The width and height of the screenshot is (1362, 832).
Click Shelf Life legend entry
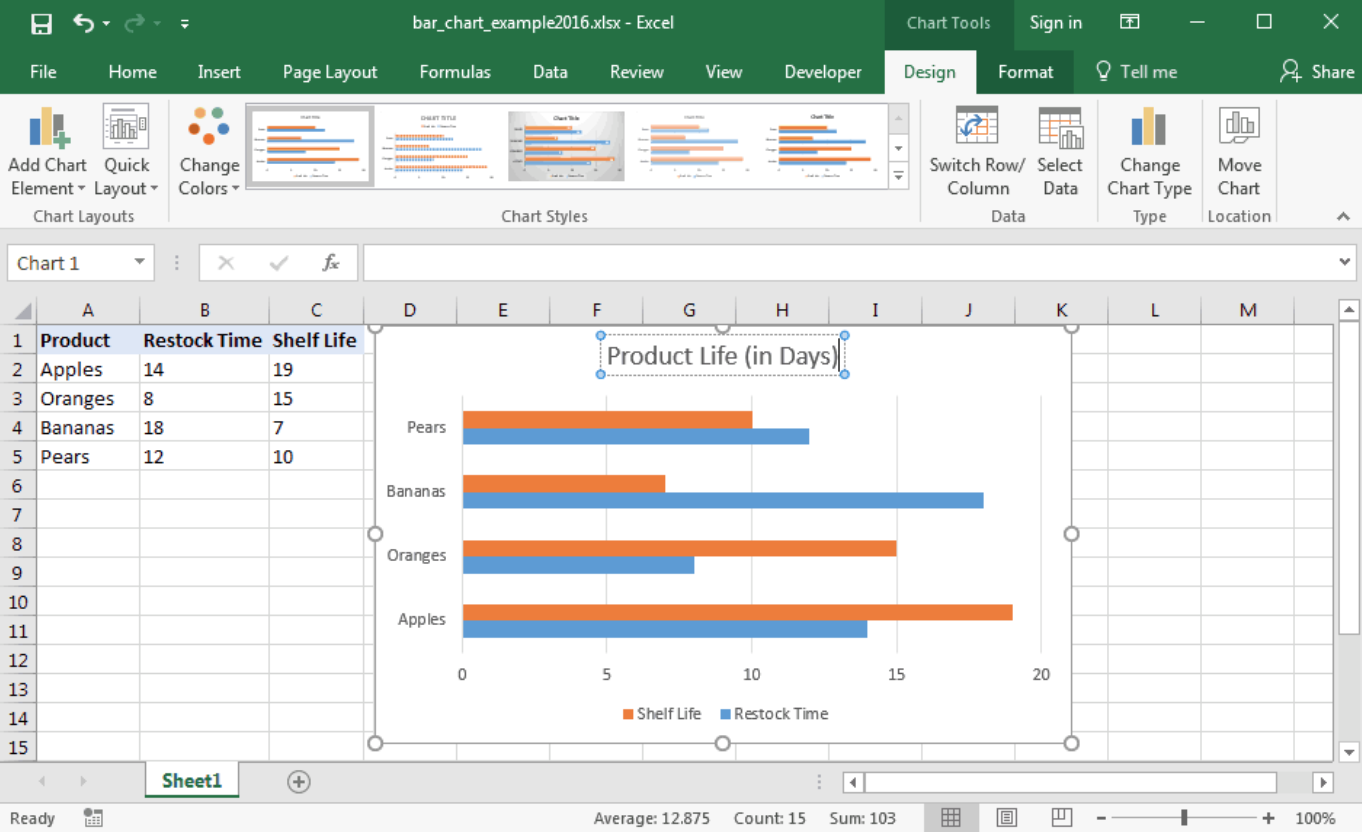pyautogui.click(x=661, y=714)
